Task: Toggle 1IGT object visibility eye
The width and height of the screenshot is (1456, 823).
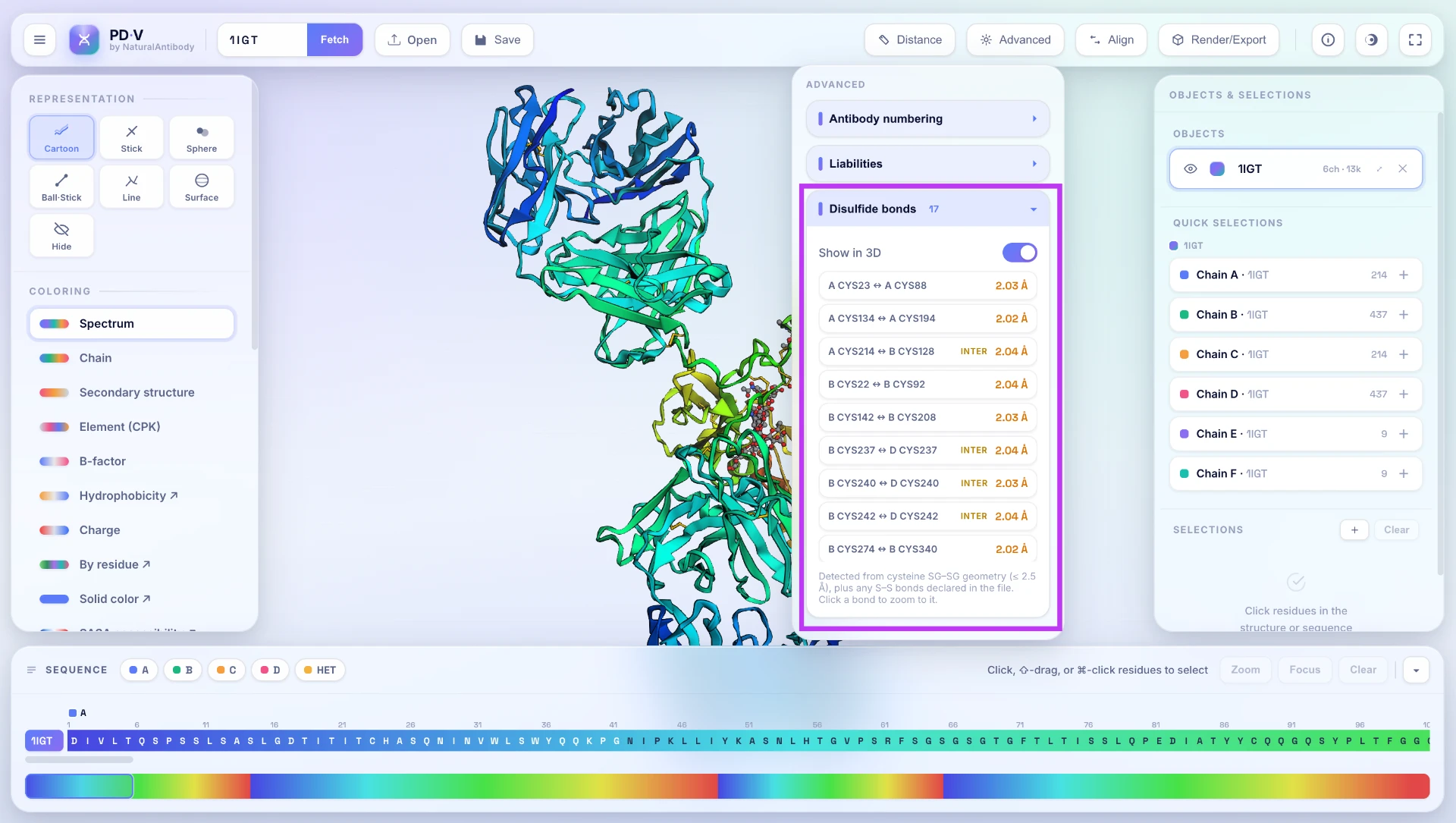Action: pos(1191,168)
